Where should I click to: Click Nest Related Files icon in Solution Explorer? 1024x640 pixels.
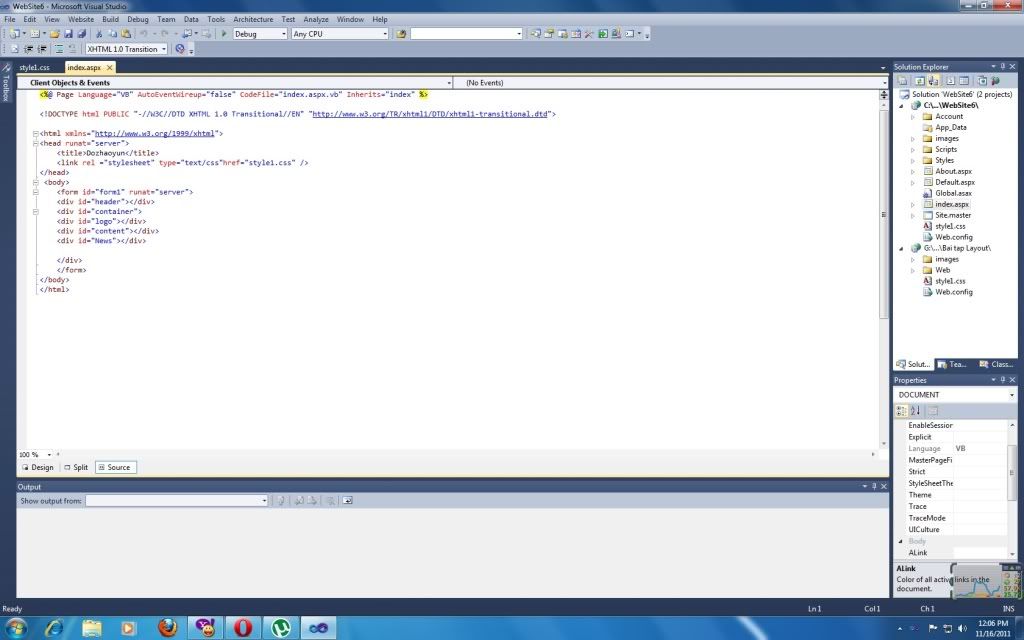(x=933, y=81)
